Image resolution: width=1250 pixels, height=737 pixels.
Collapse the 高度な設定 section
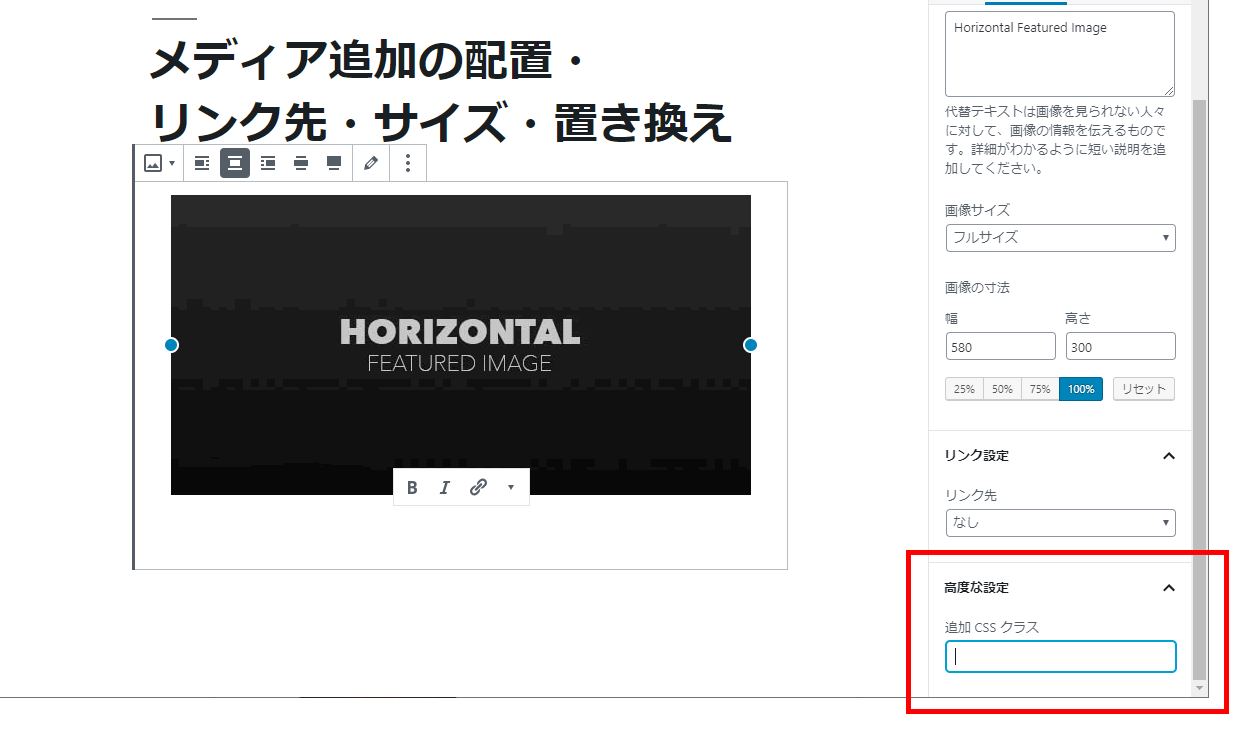[1168, 588]
